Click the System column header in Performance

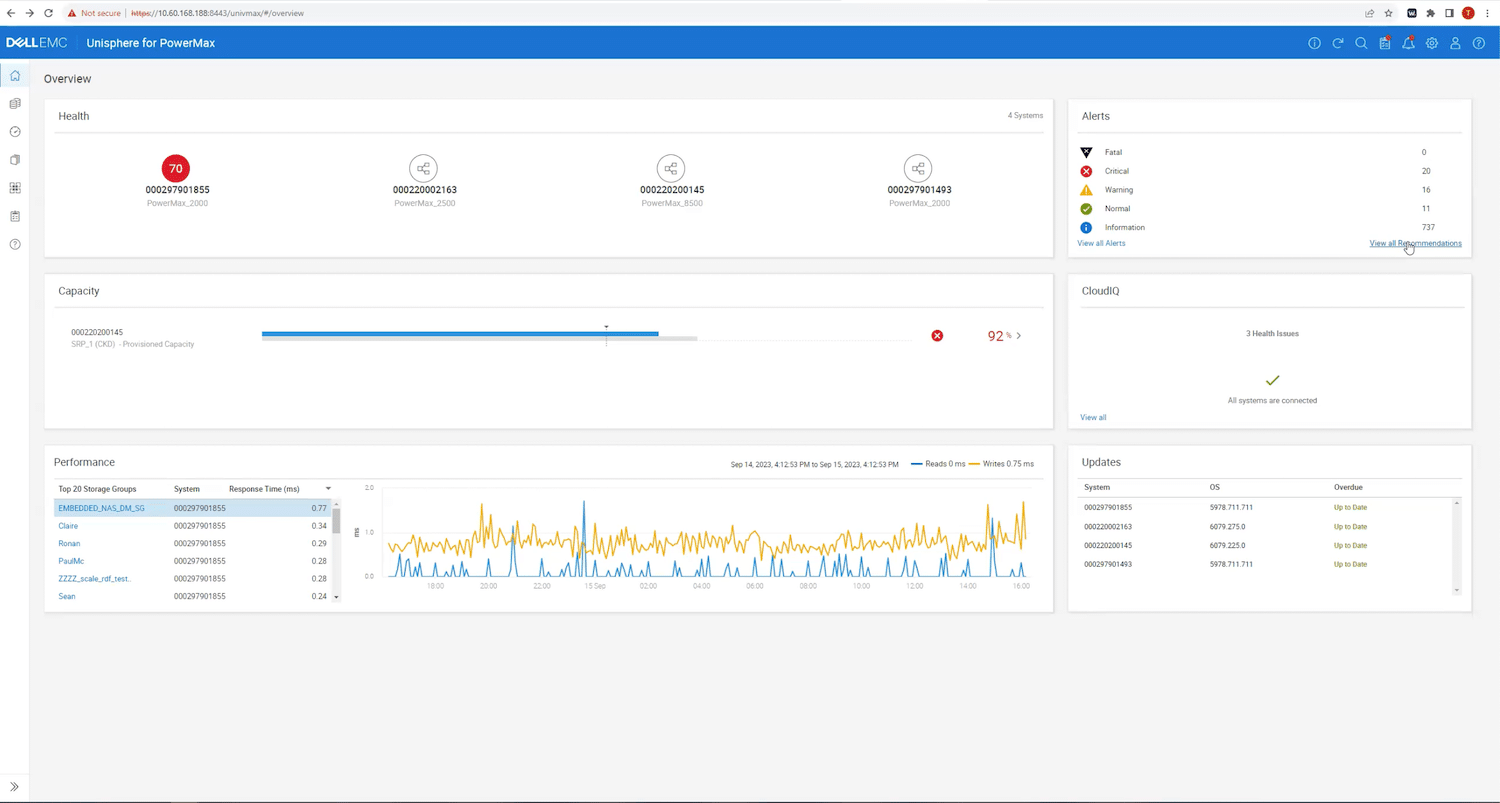tap(187, 489)
